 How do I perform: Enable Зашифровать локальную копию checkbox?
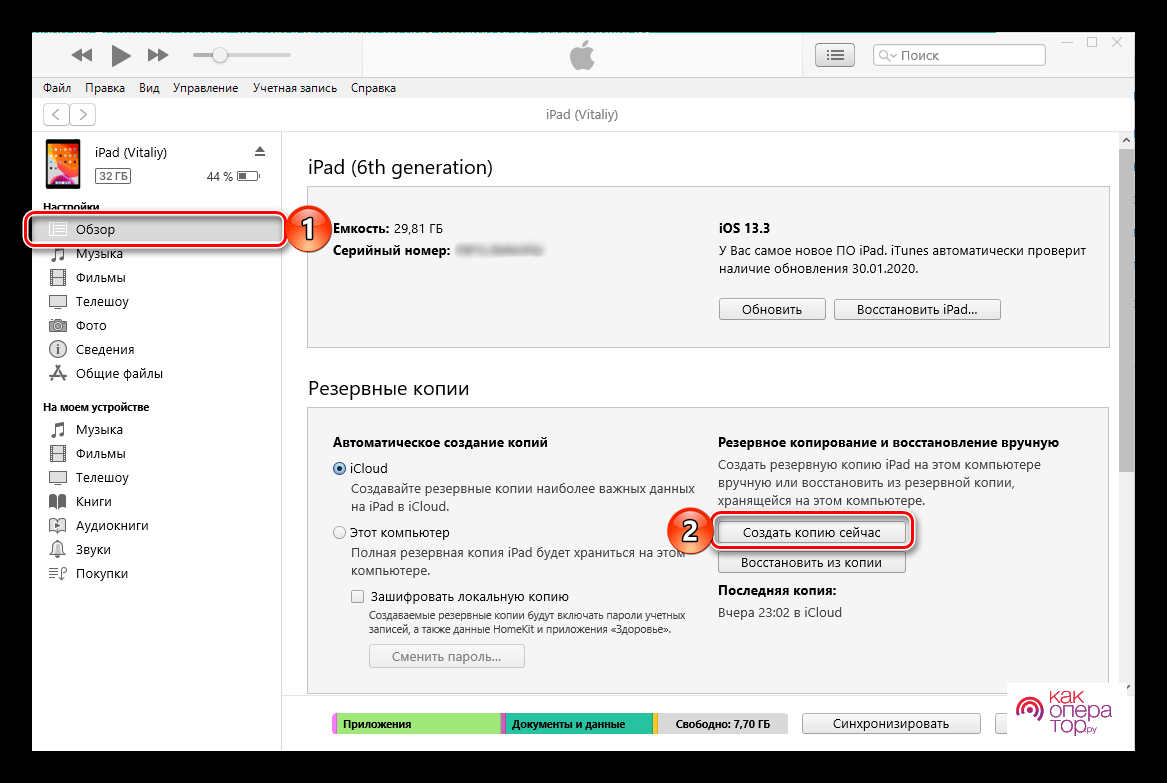tap(358, 596)
